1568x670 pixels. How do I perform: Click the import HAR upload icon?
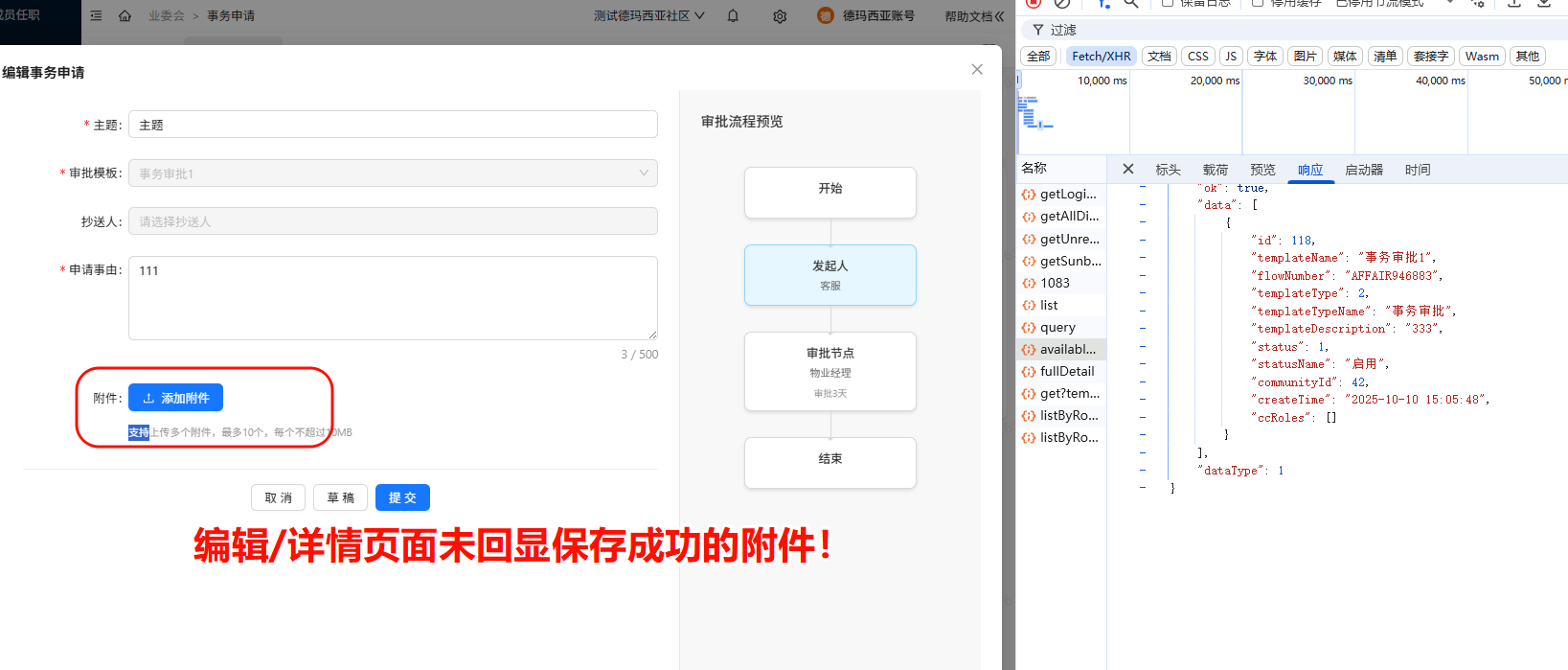pos(1514,3)
